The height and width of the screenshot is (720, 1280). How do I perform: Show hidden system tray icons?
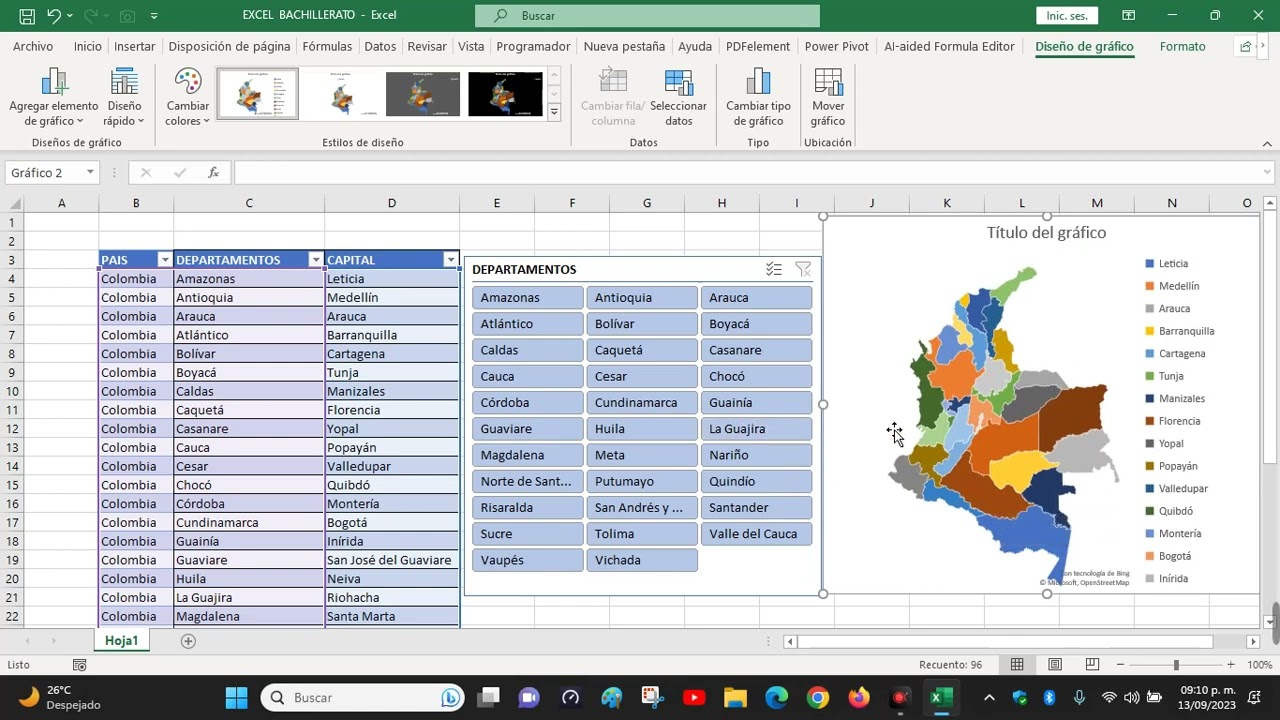click(989, 697)
